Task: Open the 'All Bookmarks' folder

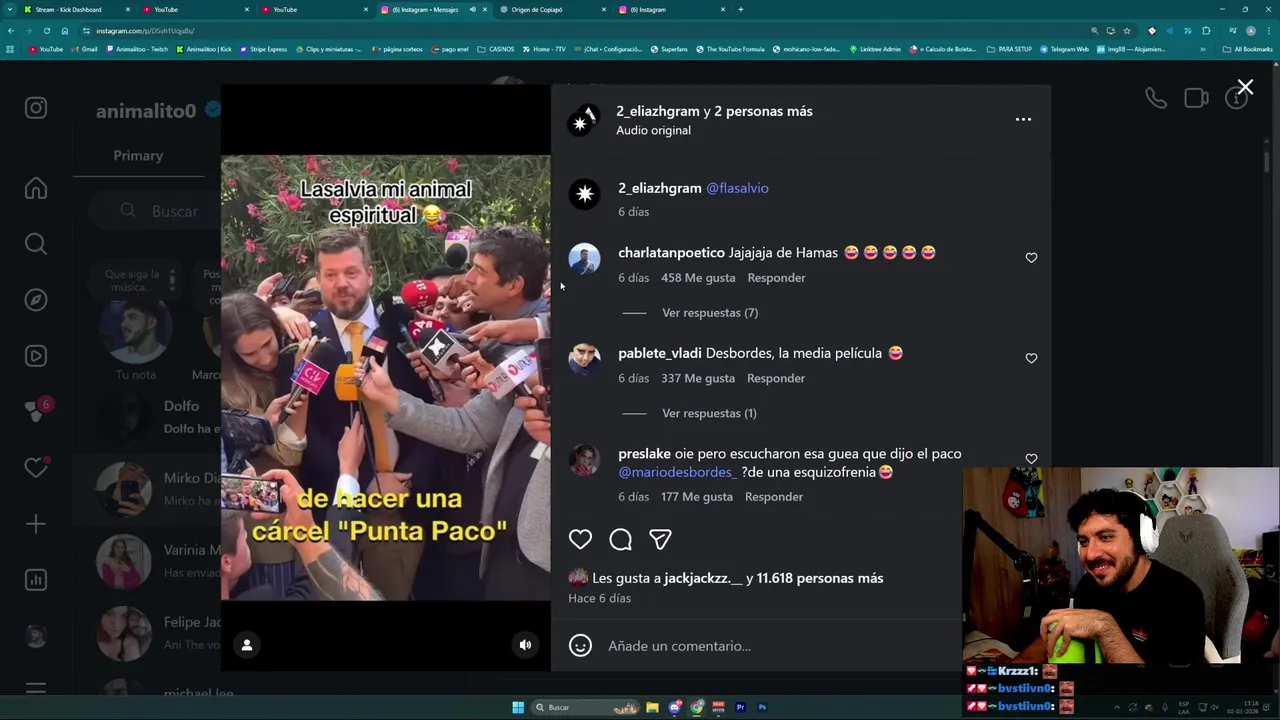Action: [1248, 49]
